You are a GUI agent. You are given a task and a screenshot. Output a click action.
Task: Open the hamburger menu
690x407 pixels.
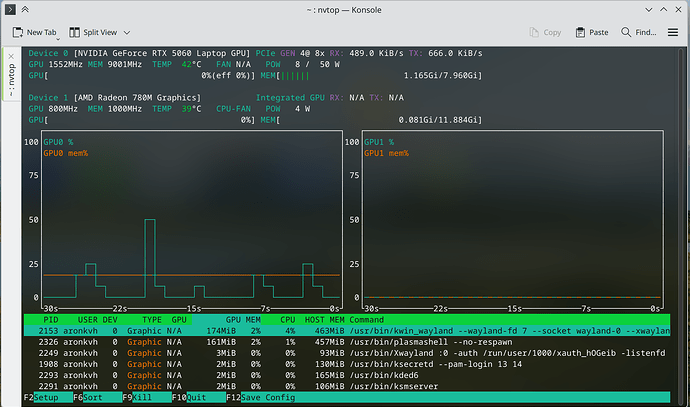tap(673, 32)
